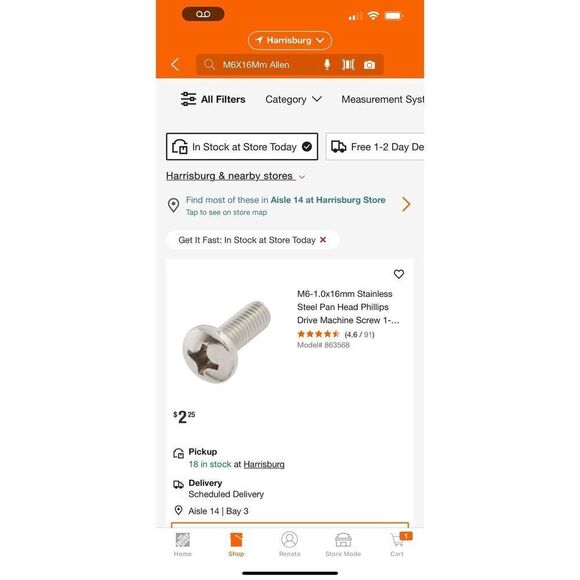Open the Category dropdown

coord(293,99)
